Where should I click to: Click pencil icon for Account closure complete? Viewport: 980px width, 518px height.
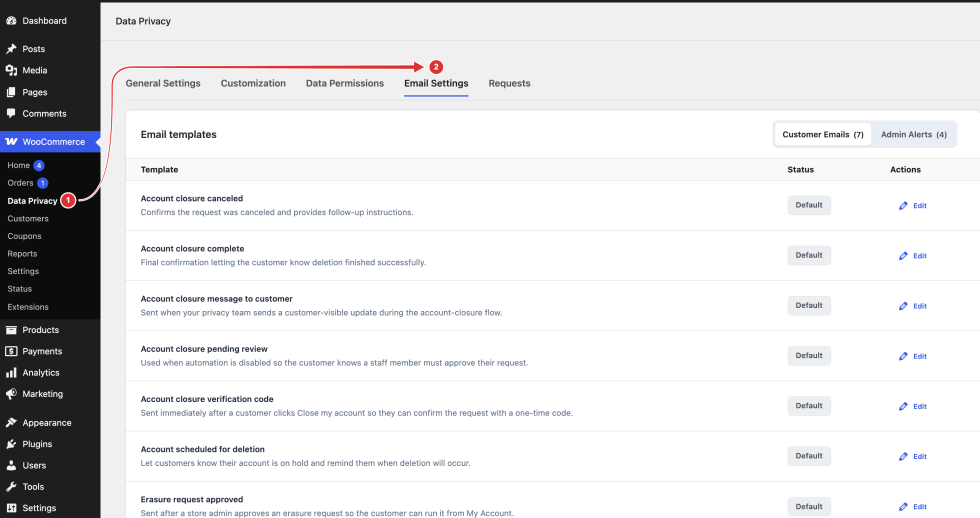pos(903,256)
